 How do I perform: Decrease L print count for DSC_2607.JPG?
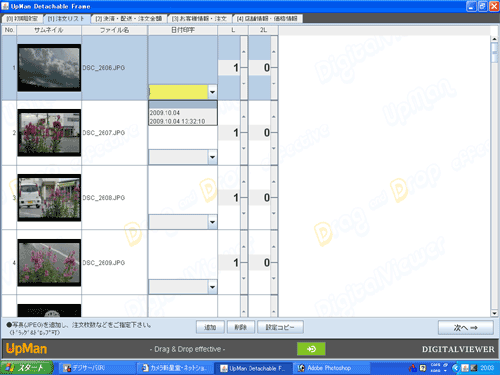click(x=244, y=148)
